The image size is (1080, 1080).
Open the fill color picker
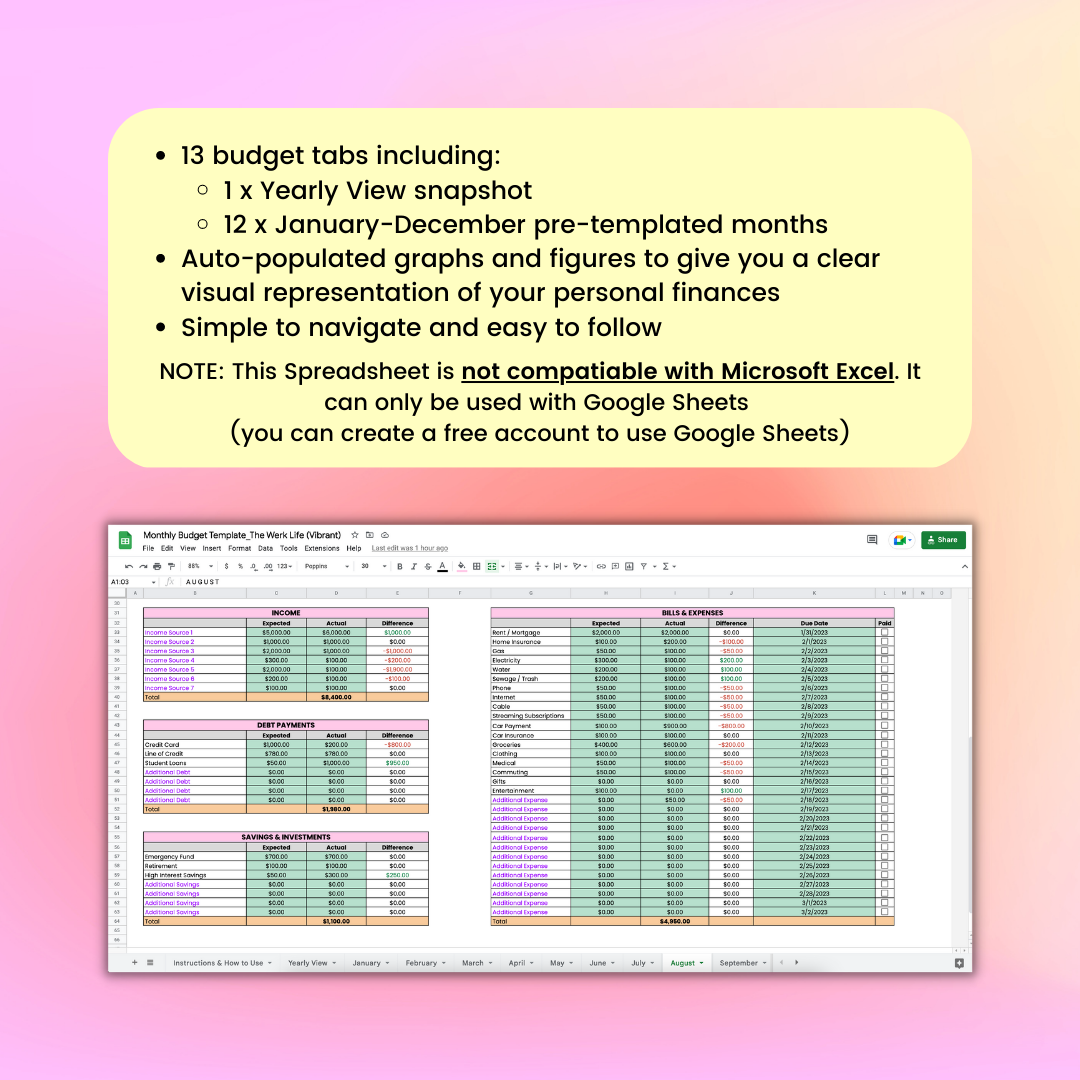[x=461, y=566]
